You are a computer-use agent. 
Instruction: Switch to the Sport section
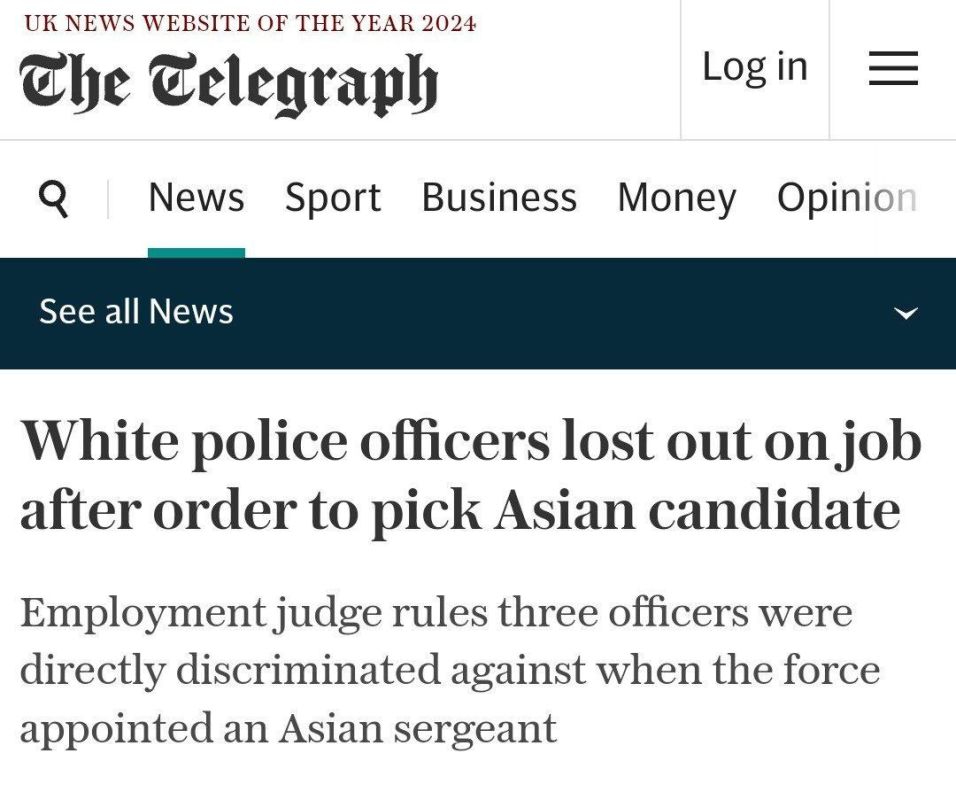(x=332, y=198)
